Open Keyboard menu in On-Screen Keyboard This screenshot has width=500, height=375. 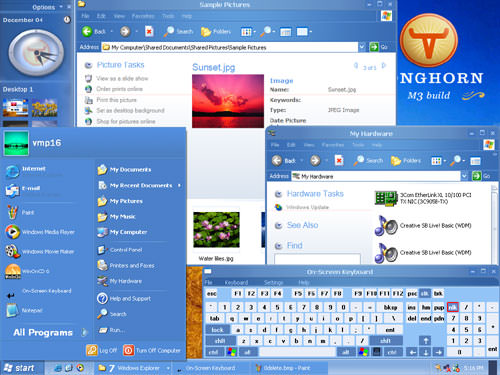(236, 283)
